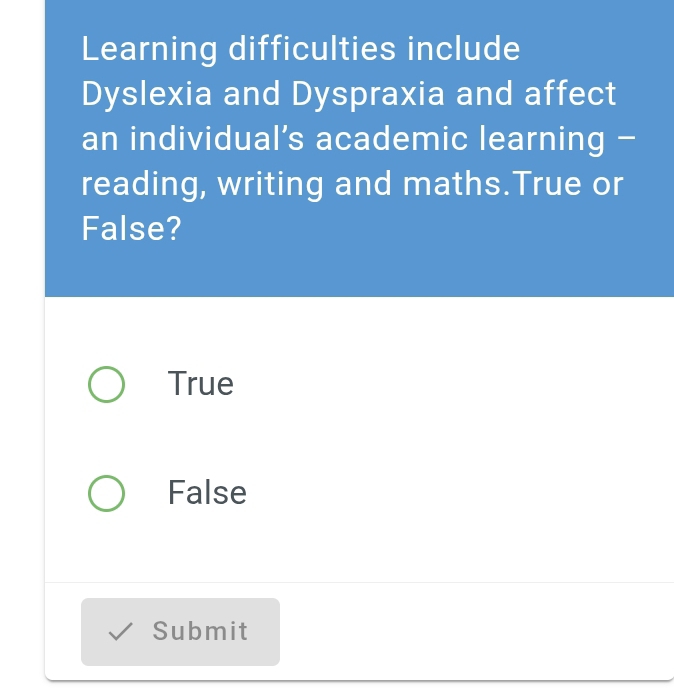Click "reading, writing" in the question header
The image size is (674, 689).
click(x=204, y=184)
